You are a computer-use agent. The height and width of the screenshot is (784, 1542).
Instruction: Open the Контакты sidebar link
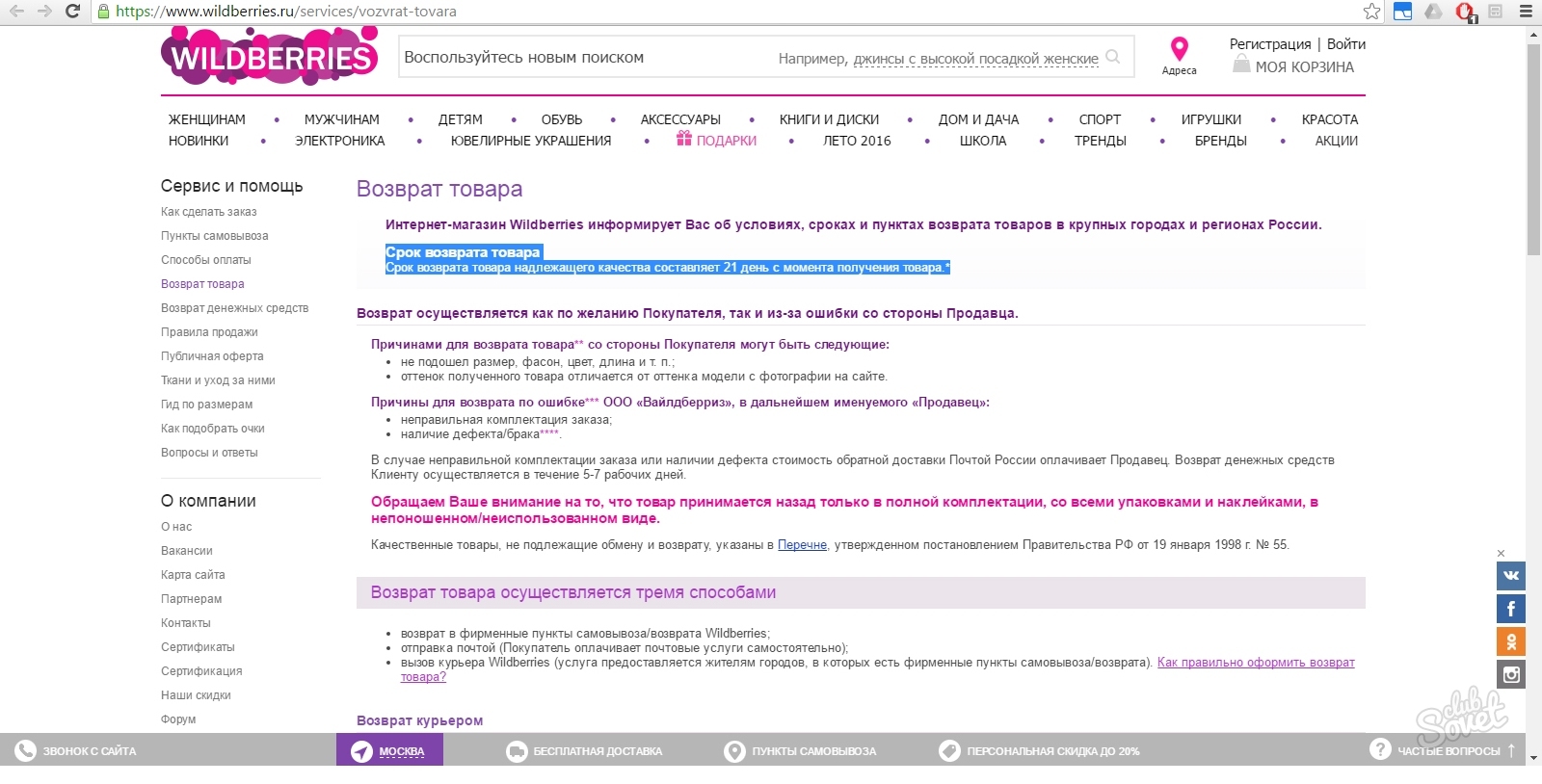tap(186, 623)
